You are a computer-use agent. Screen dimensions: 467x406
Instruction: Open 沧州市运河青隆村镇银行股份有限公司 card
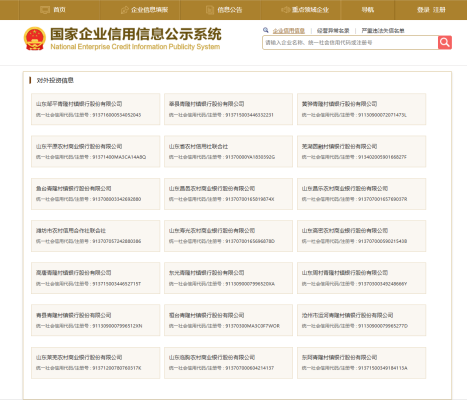(x=362, y=320)
